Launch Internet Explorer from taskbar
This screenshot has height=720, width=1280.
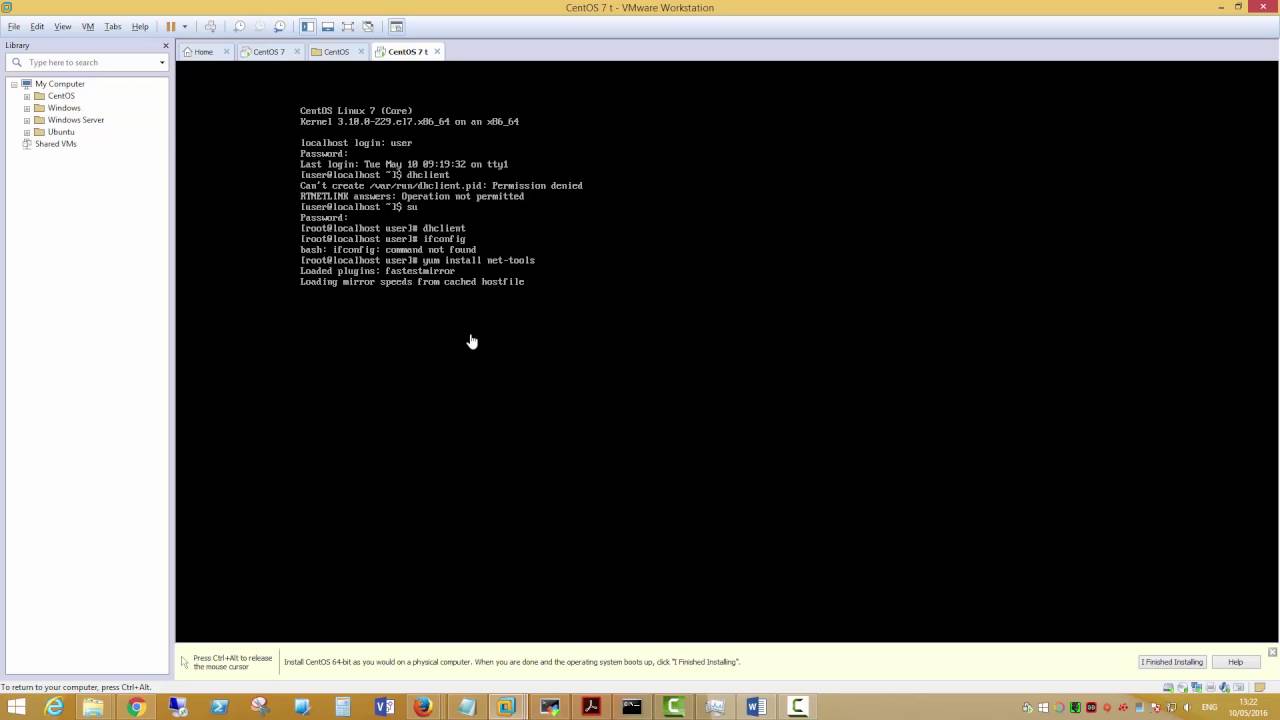point(54,707)
